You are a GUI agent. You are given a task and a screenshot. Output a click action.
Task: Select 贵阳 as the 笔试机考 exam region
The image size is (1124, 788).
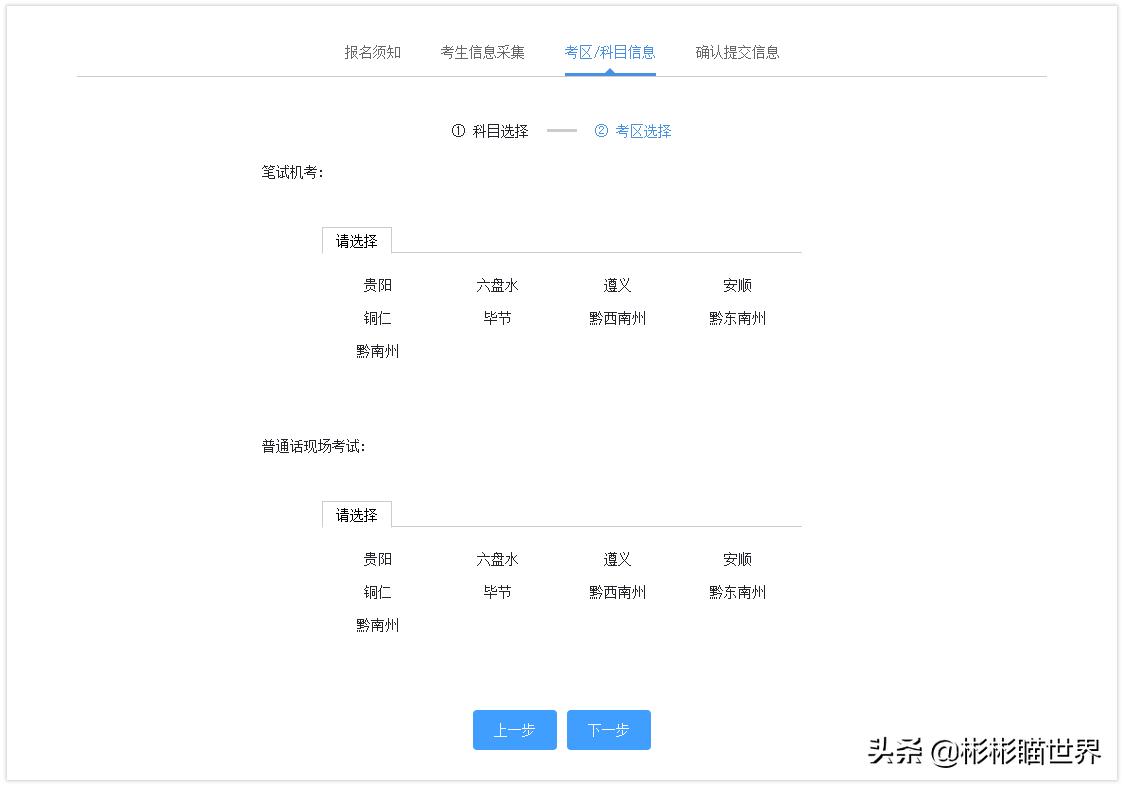pos(377,285)
